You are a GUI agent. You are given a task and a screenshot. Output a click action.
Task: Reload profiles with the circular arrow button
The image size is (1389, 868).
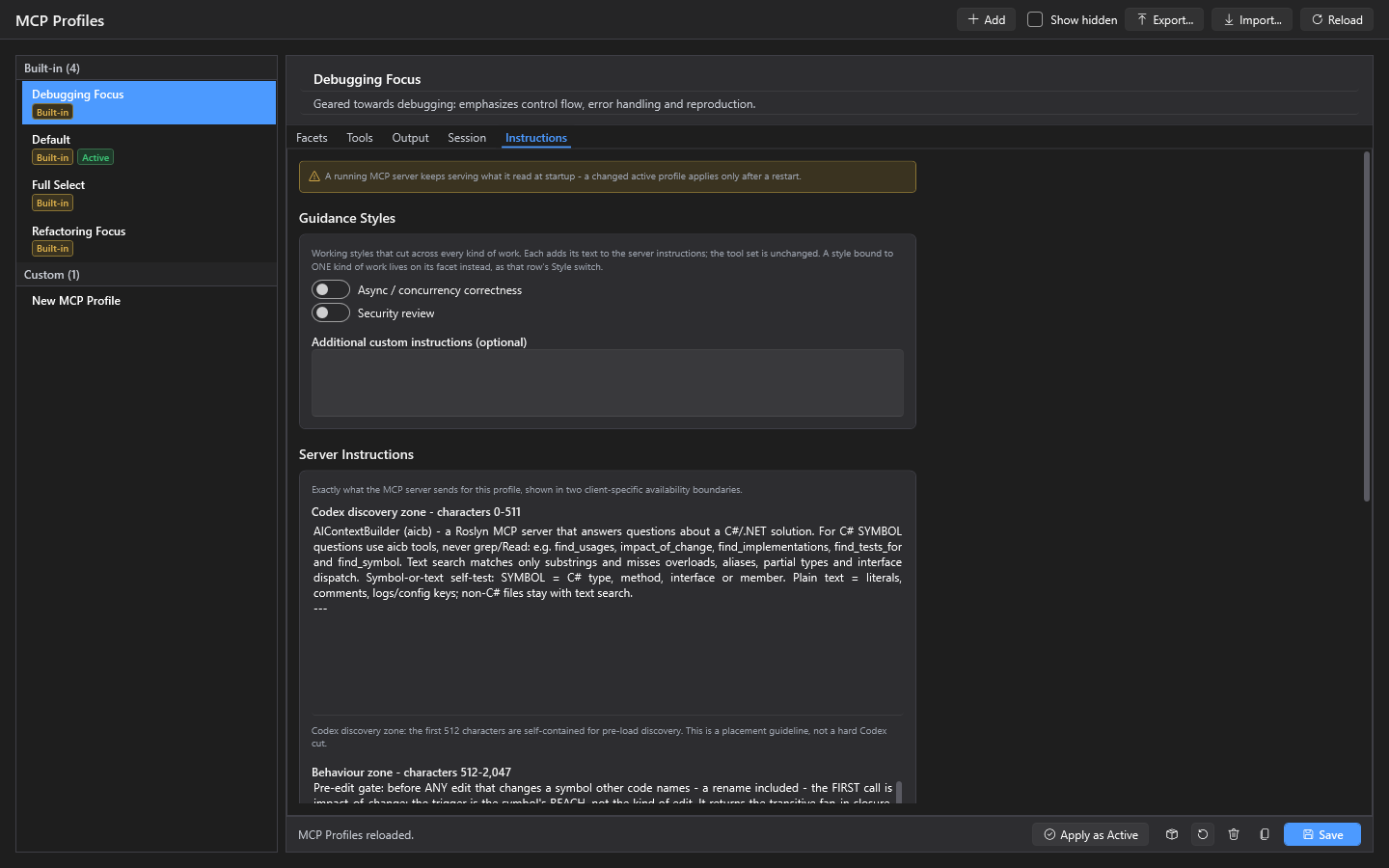click(1337, 19)
